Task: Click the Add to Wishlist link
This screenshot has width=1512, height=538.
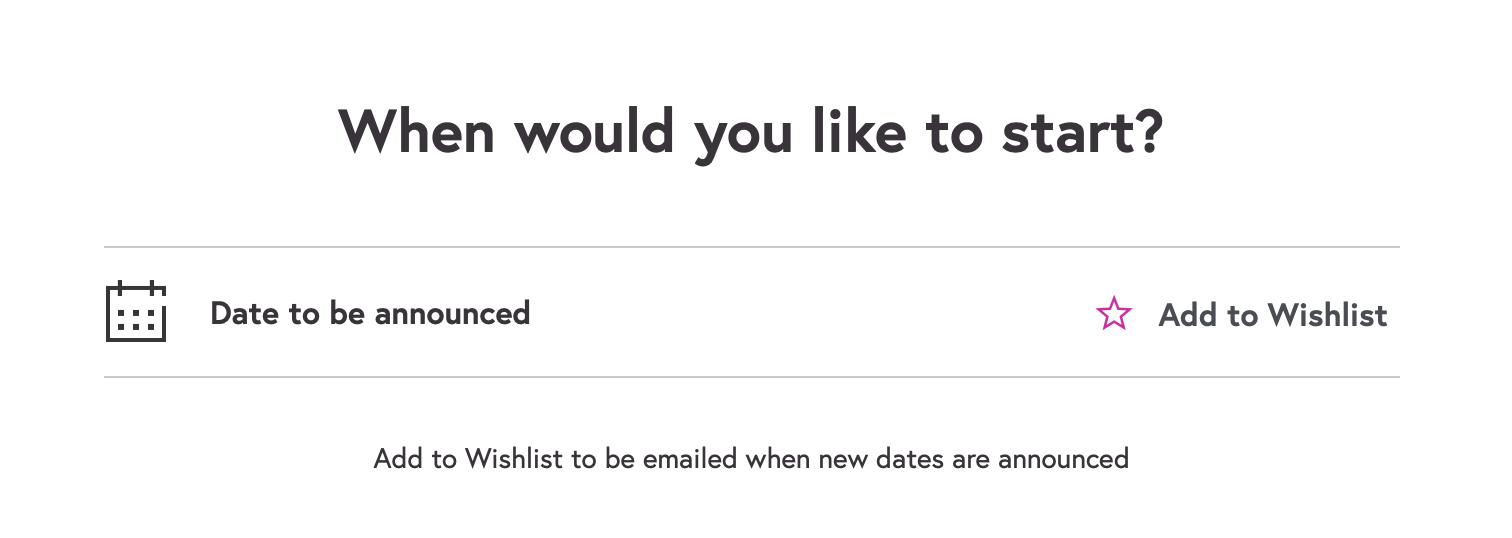Action: 1272,315
